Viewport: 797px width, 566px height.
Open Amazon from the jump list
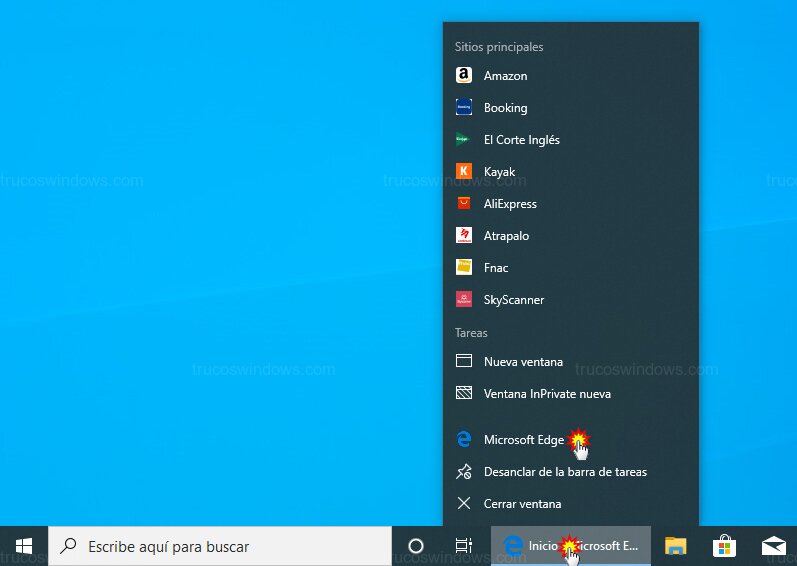(571, 76)
